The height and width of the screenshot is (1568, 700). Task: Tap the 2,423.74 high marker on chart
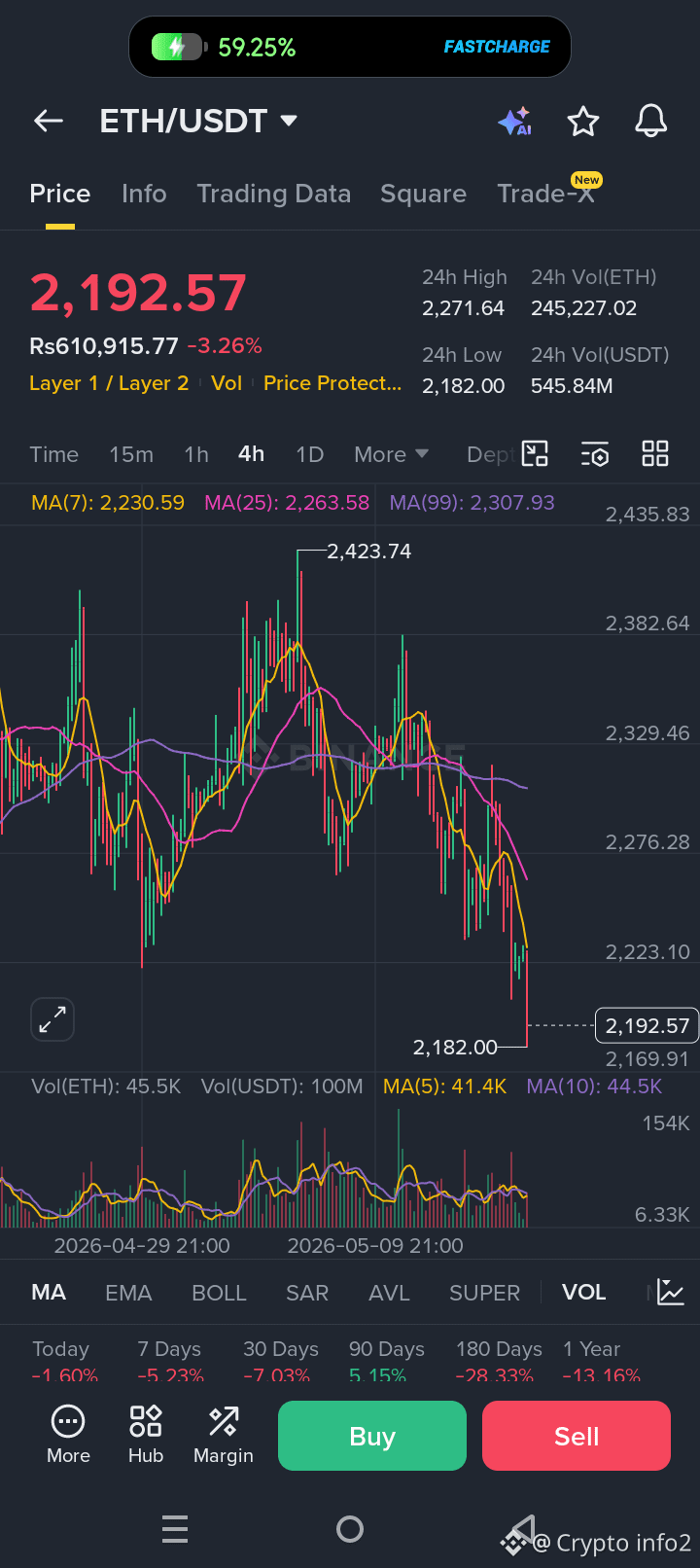pyautogui.click(x=369, y=552)
